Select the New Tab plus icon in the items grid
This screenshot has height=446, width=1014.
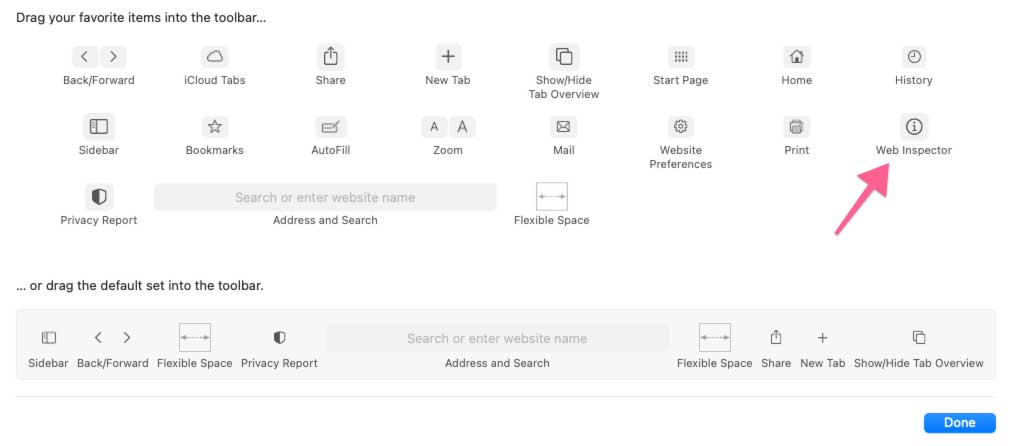click(448, 56)
